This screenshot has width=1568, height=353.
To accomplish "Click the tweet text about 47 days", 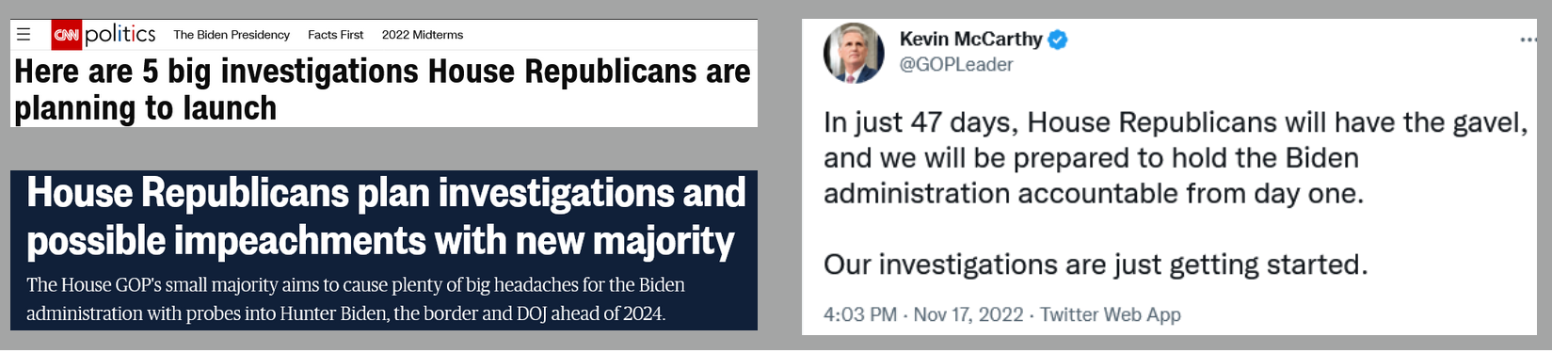I will (1176, 158).
